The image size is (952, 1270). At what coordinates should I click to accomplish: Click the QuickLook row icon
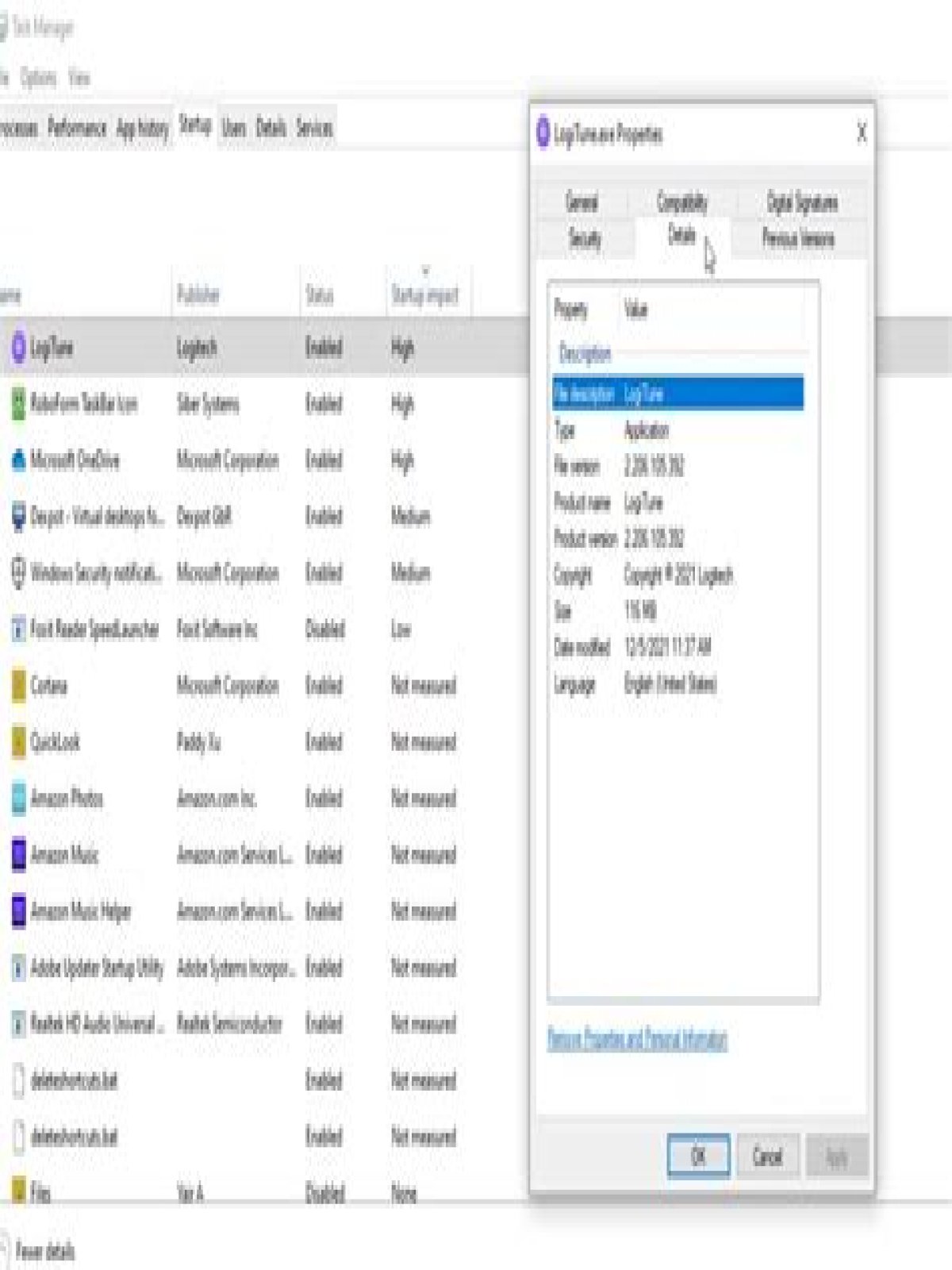18,742
